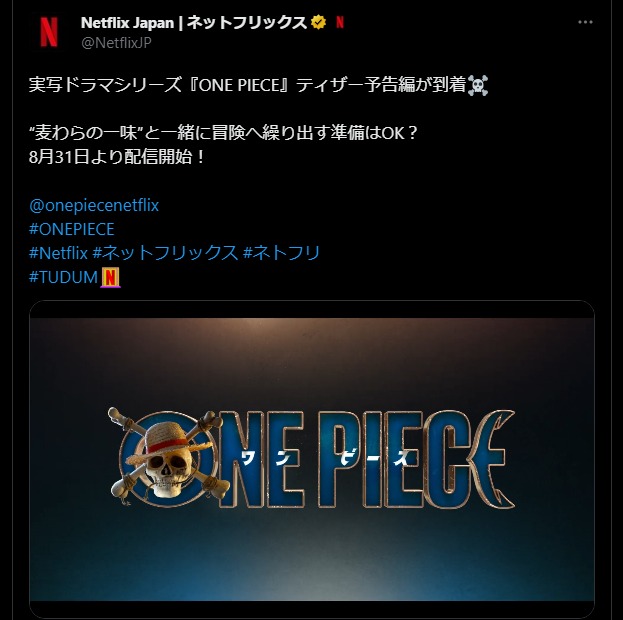Click the ワンピース katakana text on the logo

(x=324, y=457)
